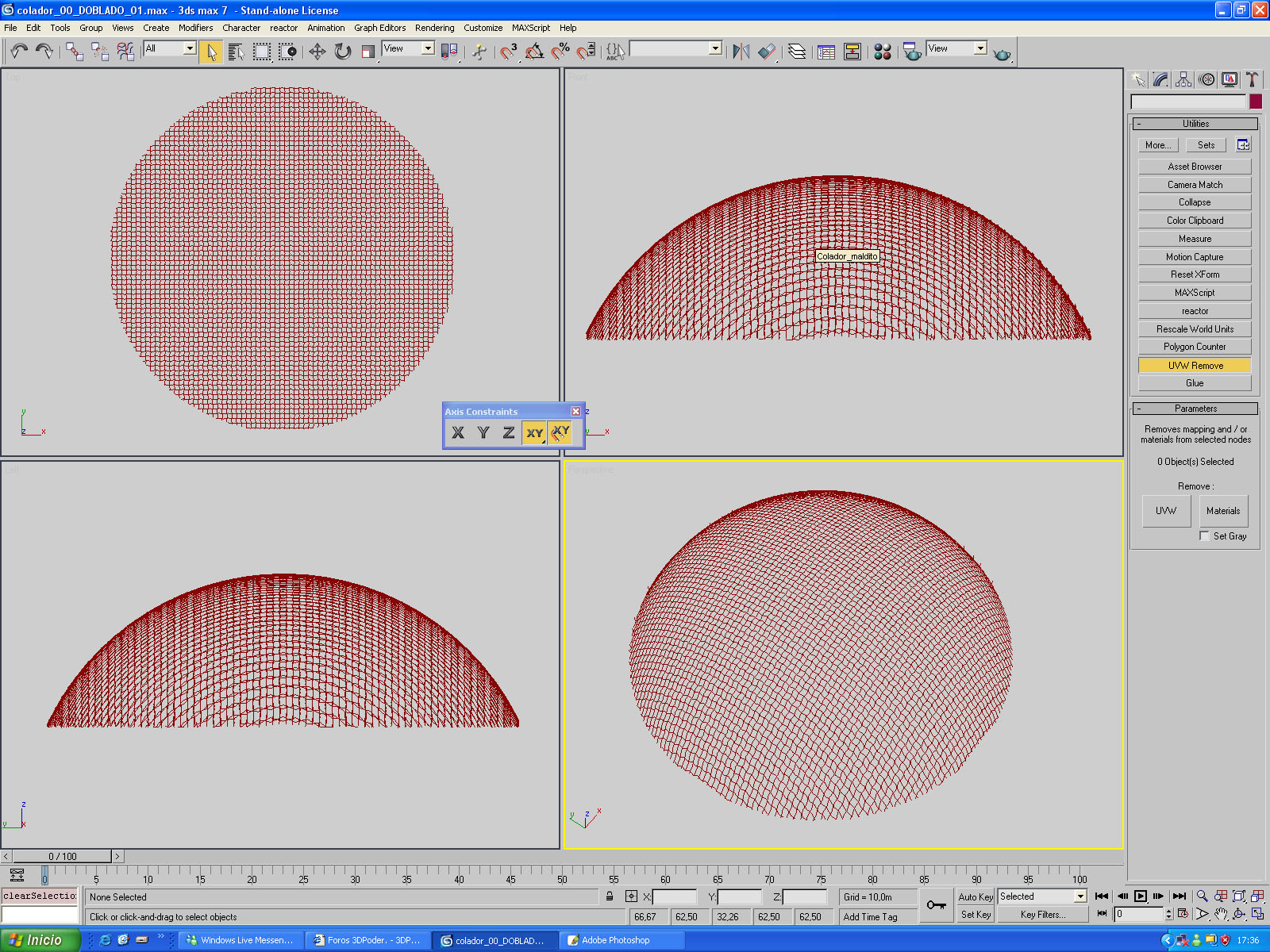Click the Align tool icon
The width and height of the screenshot is (1270, 952).
(767, 52)
